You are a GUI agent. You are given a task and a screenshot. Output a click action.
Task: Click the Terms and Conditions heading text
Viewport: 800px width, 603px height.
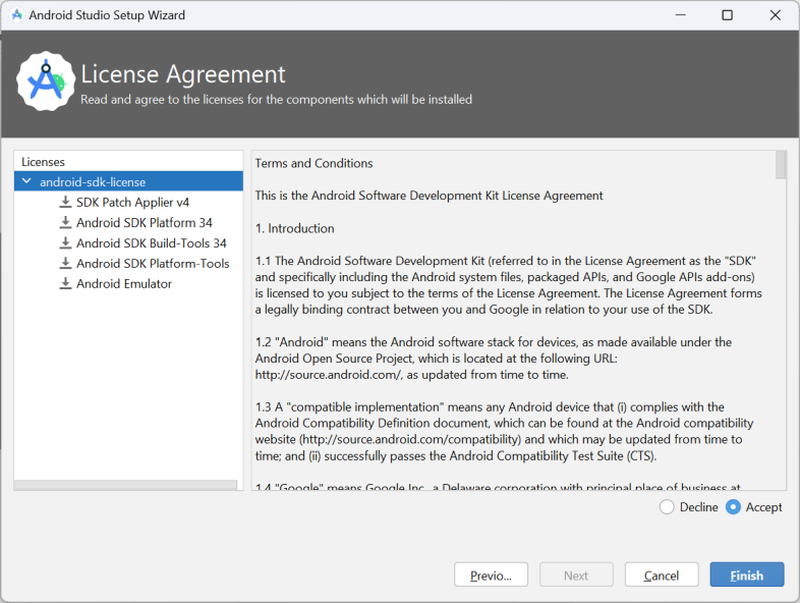(314, 163)
